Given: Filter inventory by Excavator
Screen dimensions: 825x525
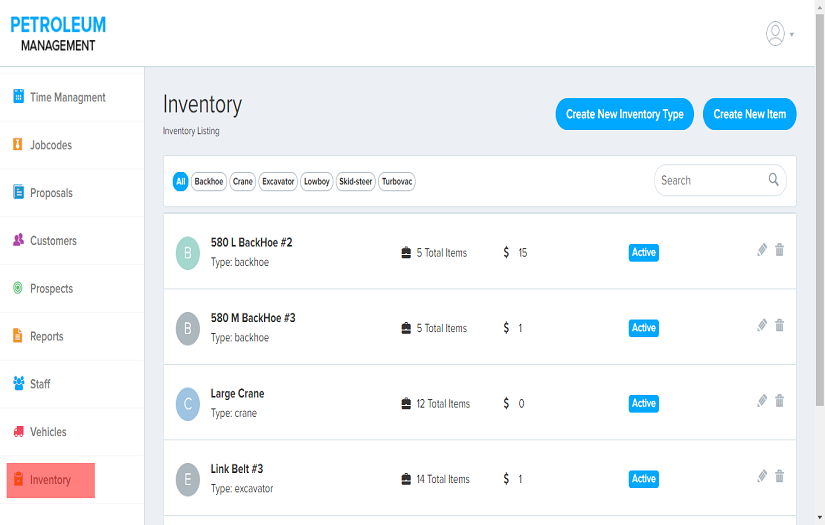Looking at the screenshot, I should click(x=278, y=181).
